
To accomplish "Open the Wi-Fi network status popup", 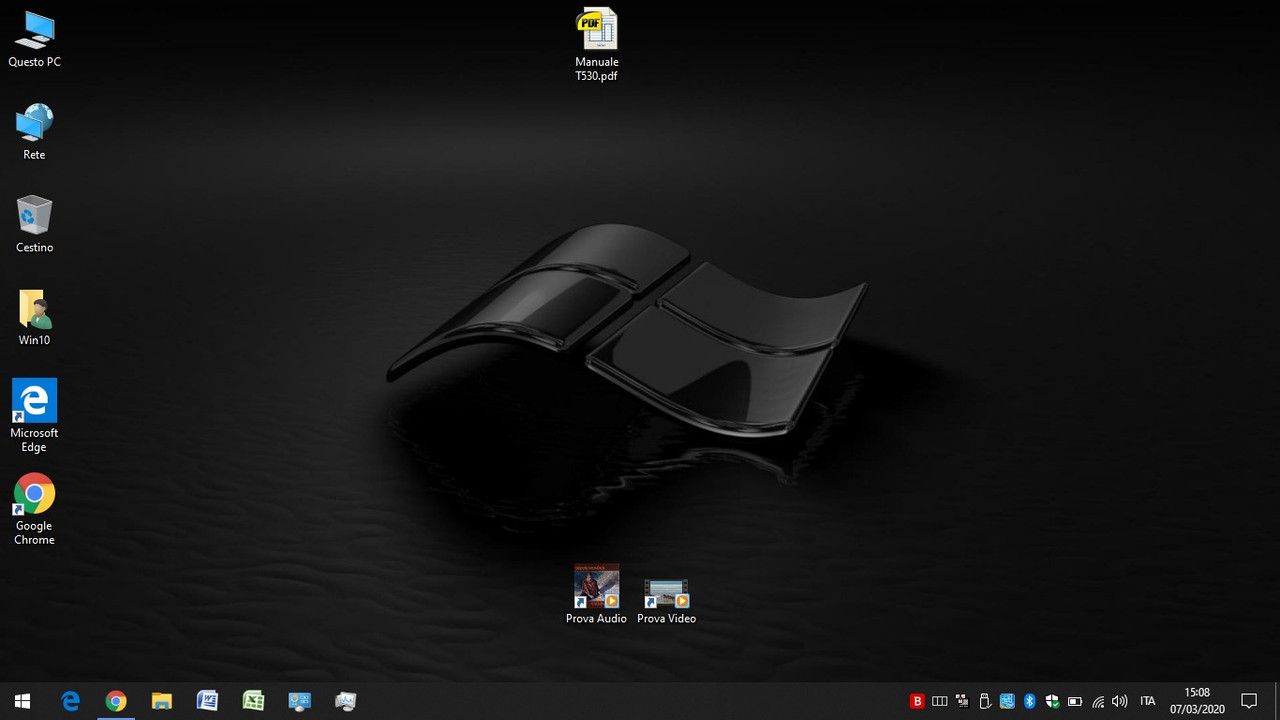I will 1097,701.
